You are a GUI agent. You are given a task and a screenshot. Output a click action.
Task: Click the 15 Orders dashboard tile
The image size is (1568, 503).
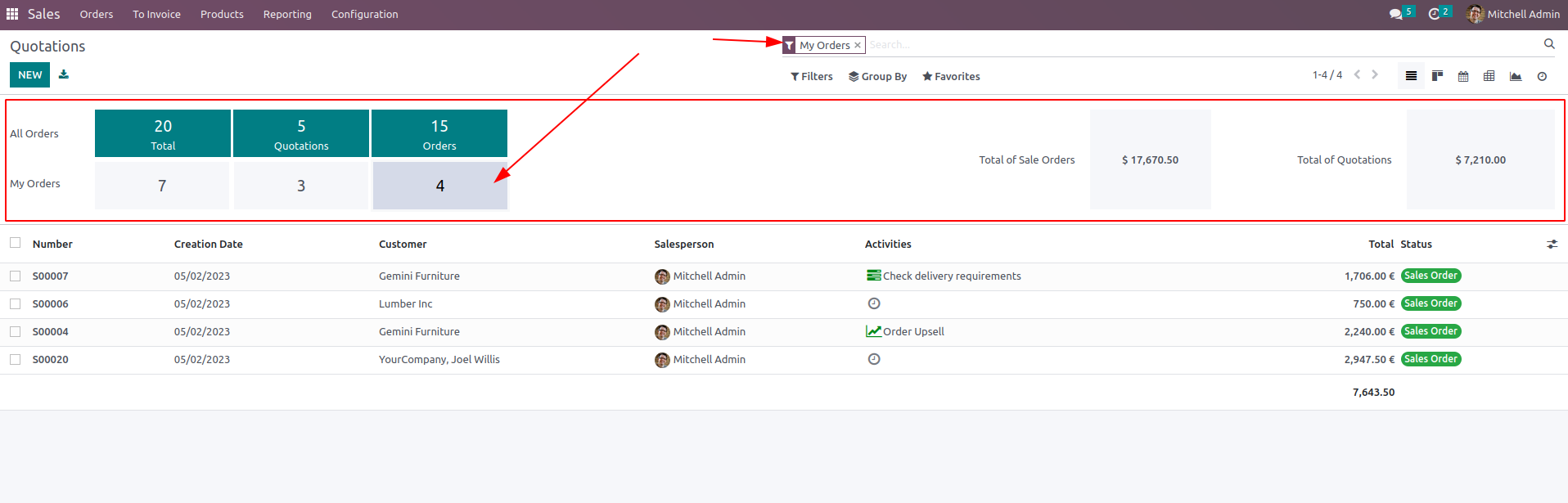tap(439, 133)
